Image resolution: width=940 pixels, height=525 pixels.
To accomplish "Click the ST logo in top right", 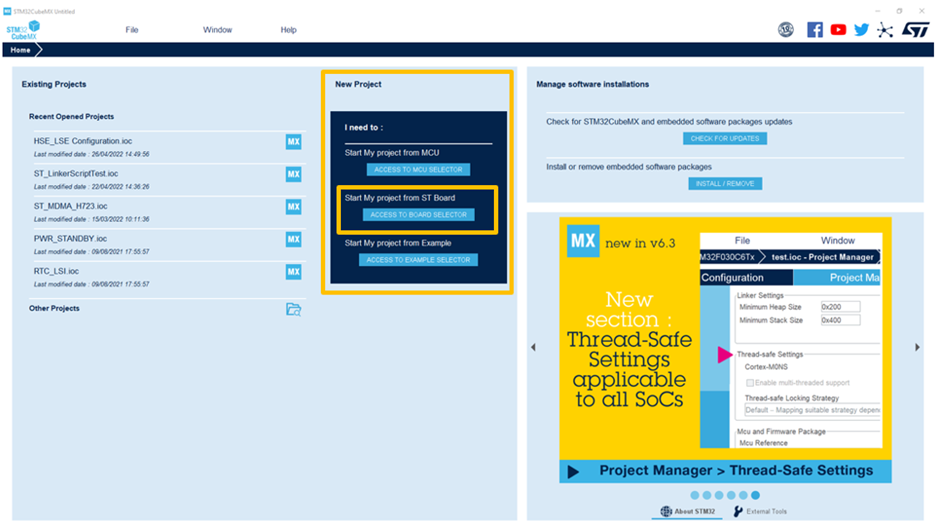I will pos(915,30).
